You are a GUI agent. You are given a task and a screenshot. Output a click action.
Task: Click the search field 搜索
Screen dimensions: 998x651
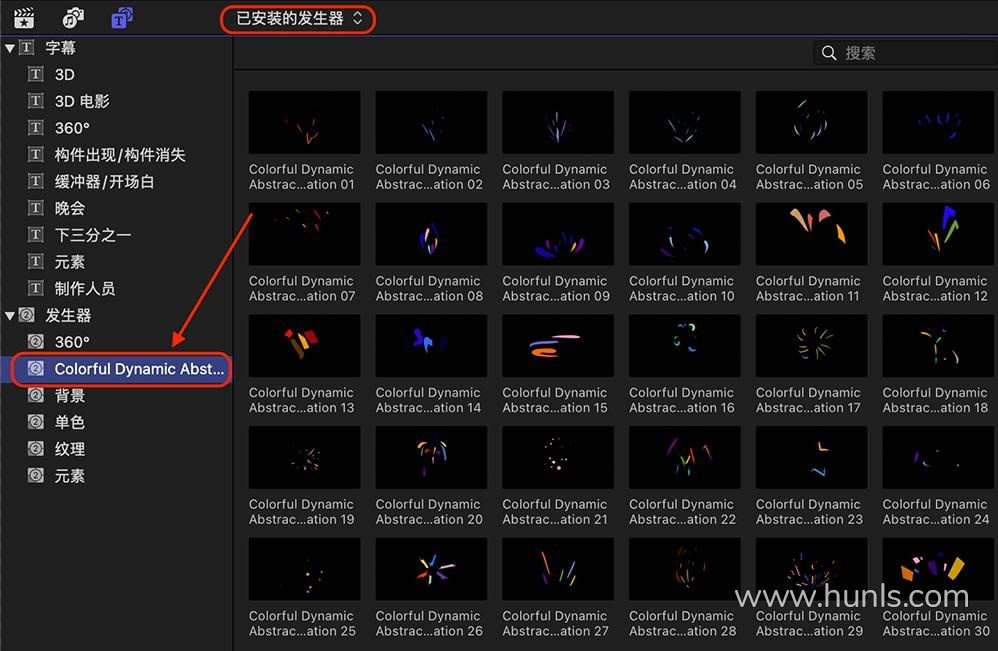point(905,53)
